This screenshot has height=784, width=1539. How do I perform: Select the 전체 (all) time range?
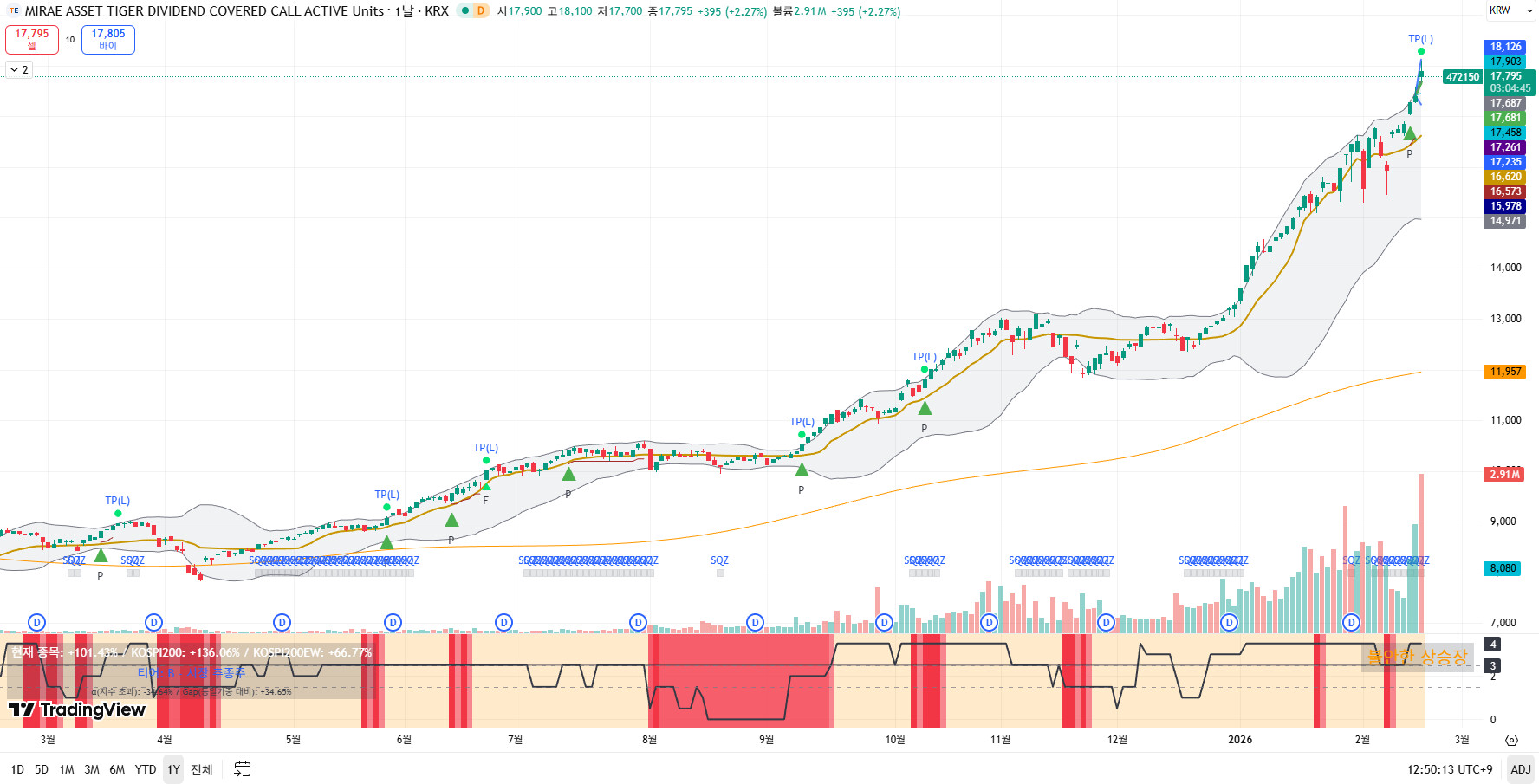[202, 769]
